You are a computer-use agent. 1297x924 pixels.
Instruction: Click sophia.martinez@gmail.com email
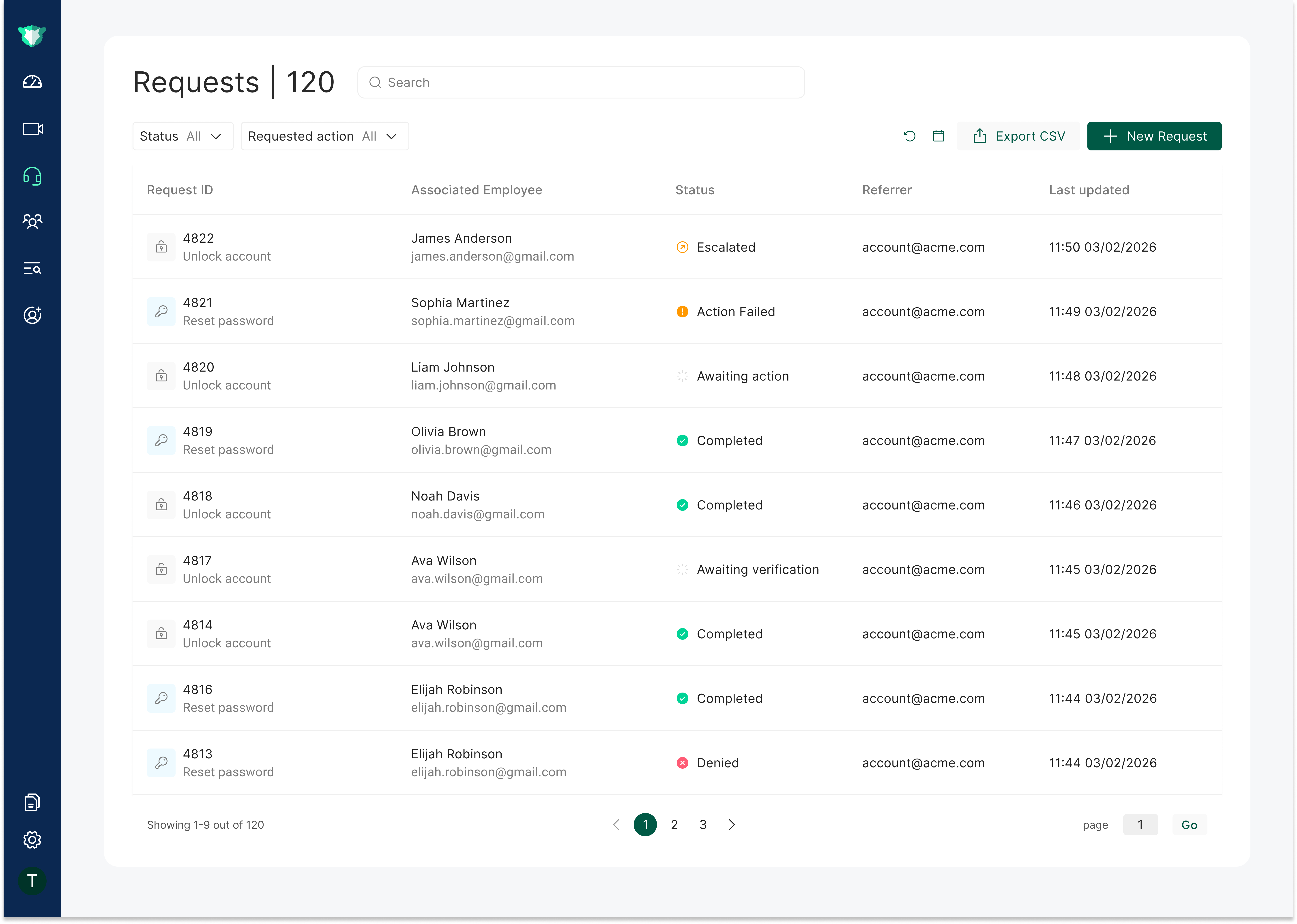[x=493, y=321]
